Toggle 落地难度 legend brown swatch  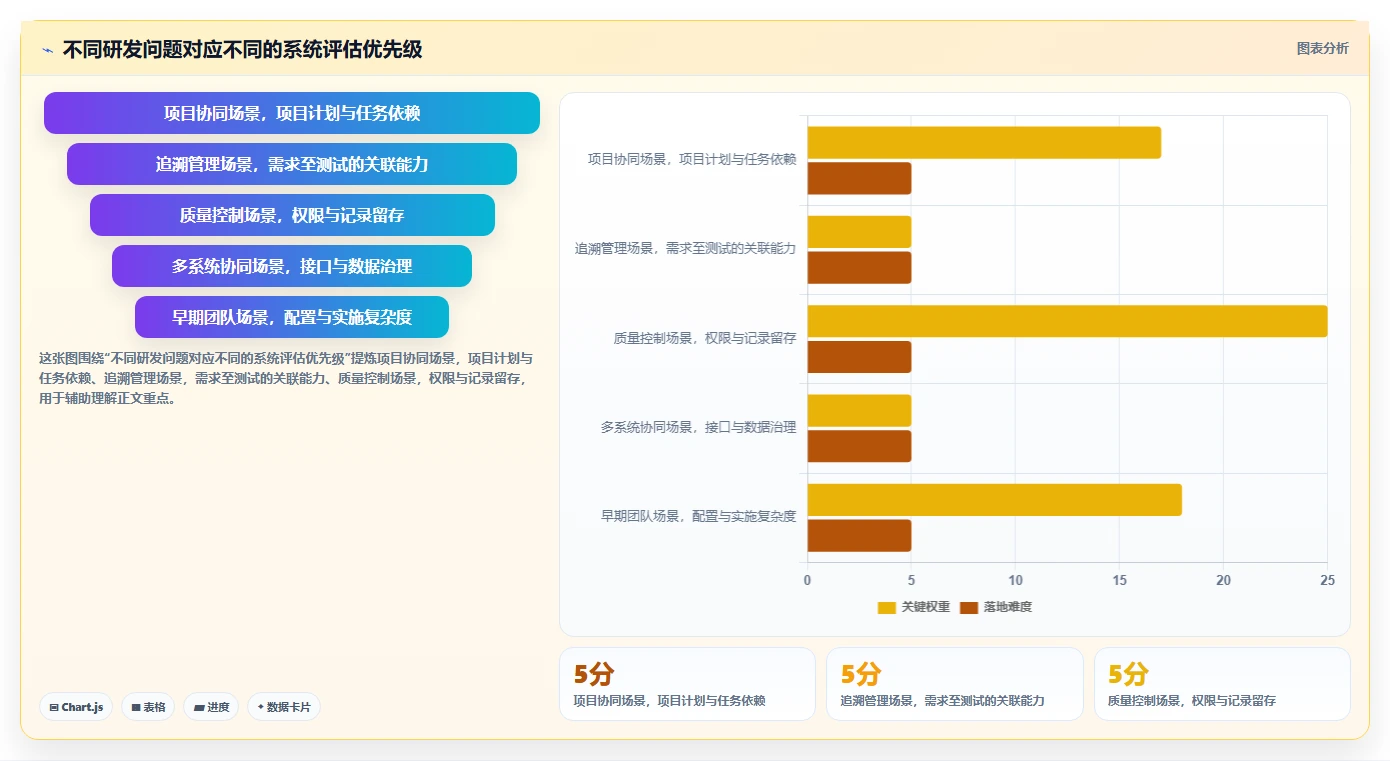click(x=969, y=607)
